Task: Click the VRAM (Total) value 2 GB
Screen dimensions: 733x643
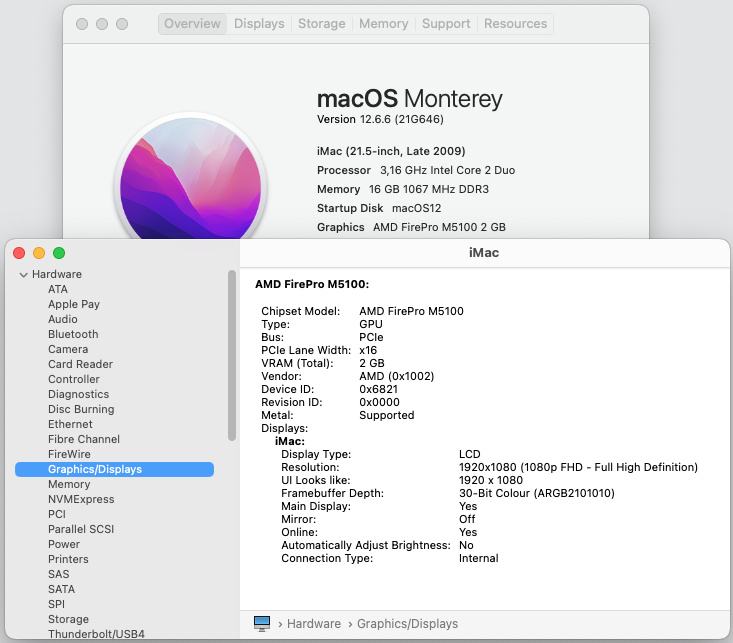Action: point(372,363)
